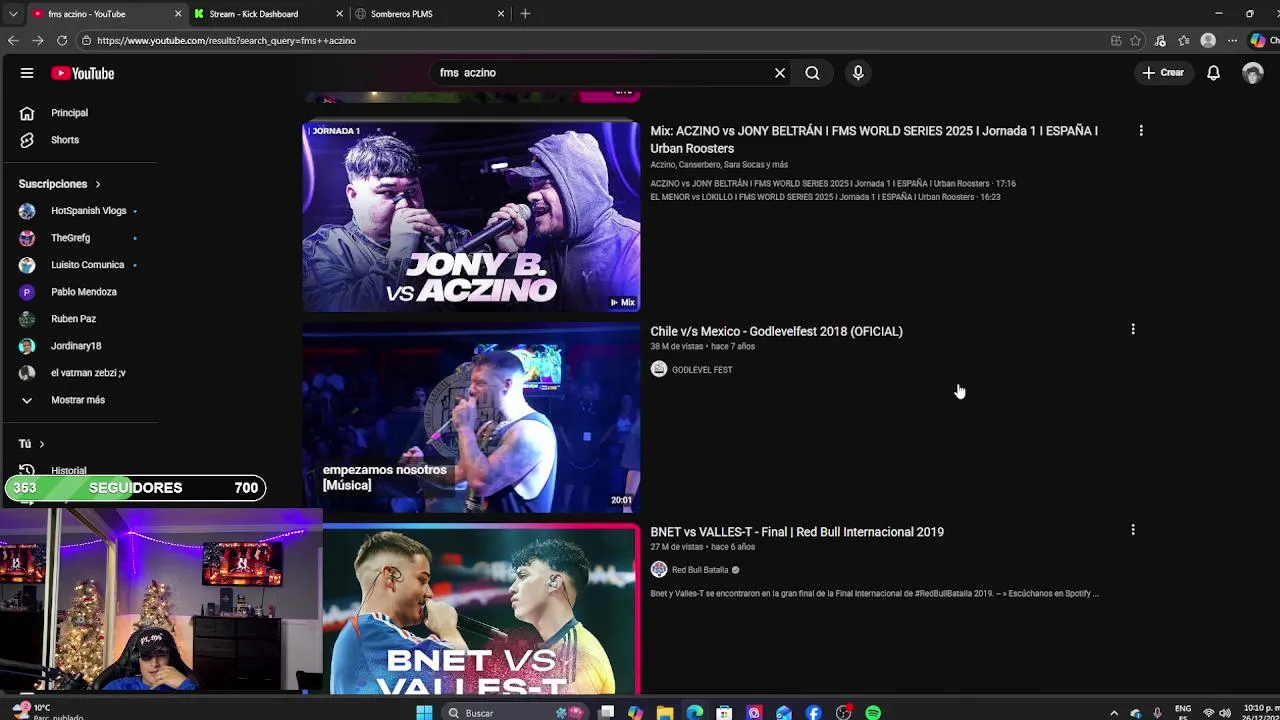
Task: Open TheGrefg subscription
Action: coord(71,238)
